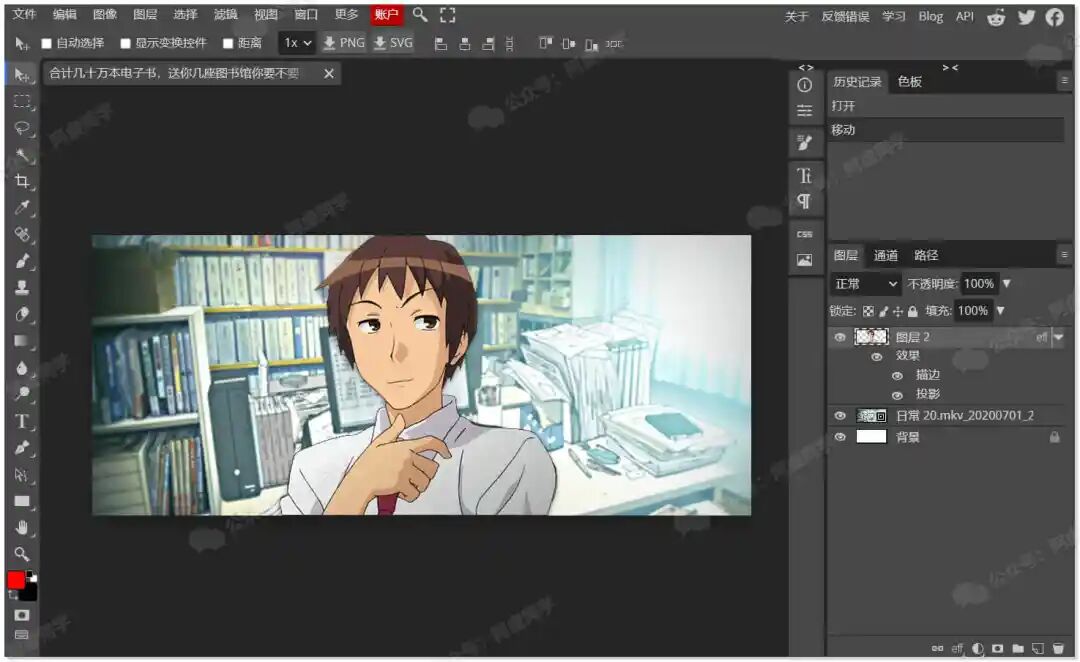Toggle Quick Mask mode icon
This screenshot has width=1080, height=662.
tap(22, 615)
